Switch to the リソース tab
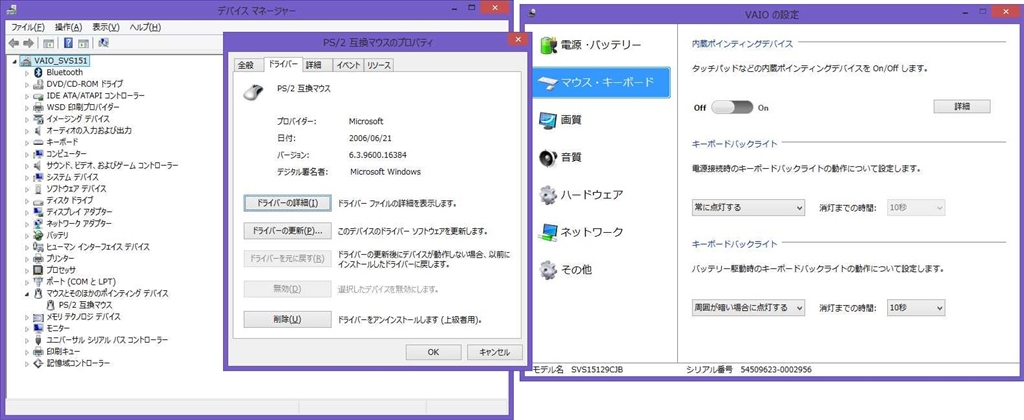The image size is (1024, 420). coord(378,65)
